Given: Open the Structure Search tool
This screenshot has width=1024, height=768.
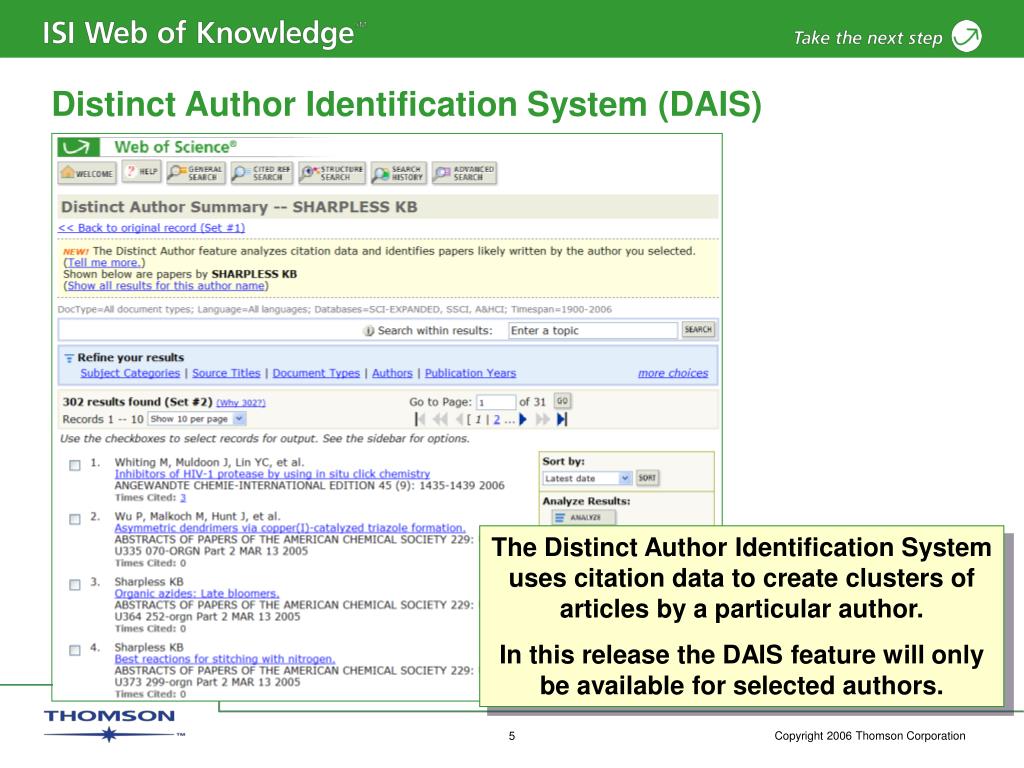Looking at the screenshot, I should tap(332, 173).
